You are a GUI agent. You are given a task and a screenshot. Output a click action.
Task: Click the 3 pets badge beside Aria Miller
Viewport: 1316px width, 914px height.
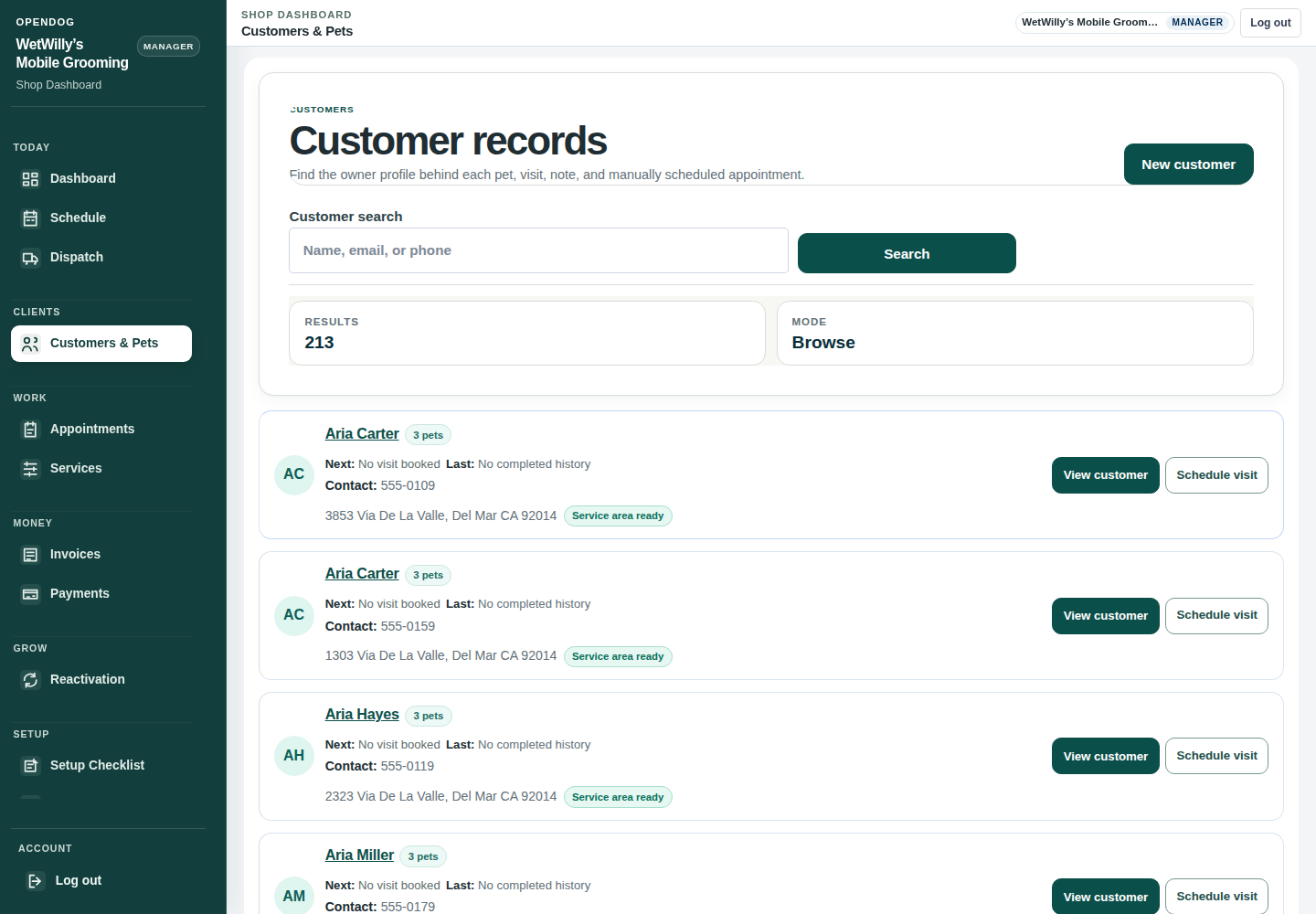(423, 856)
